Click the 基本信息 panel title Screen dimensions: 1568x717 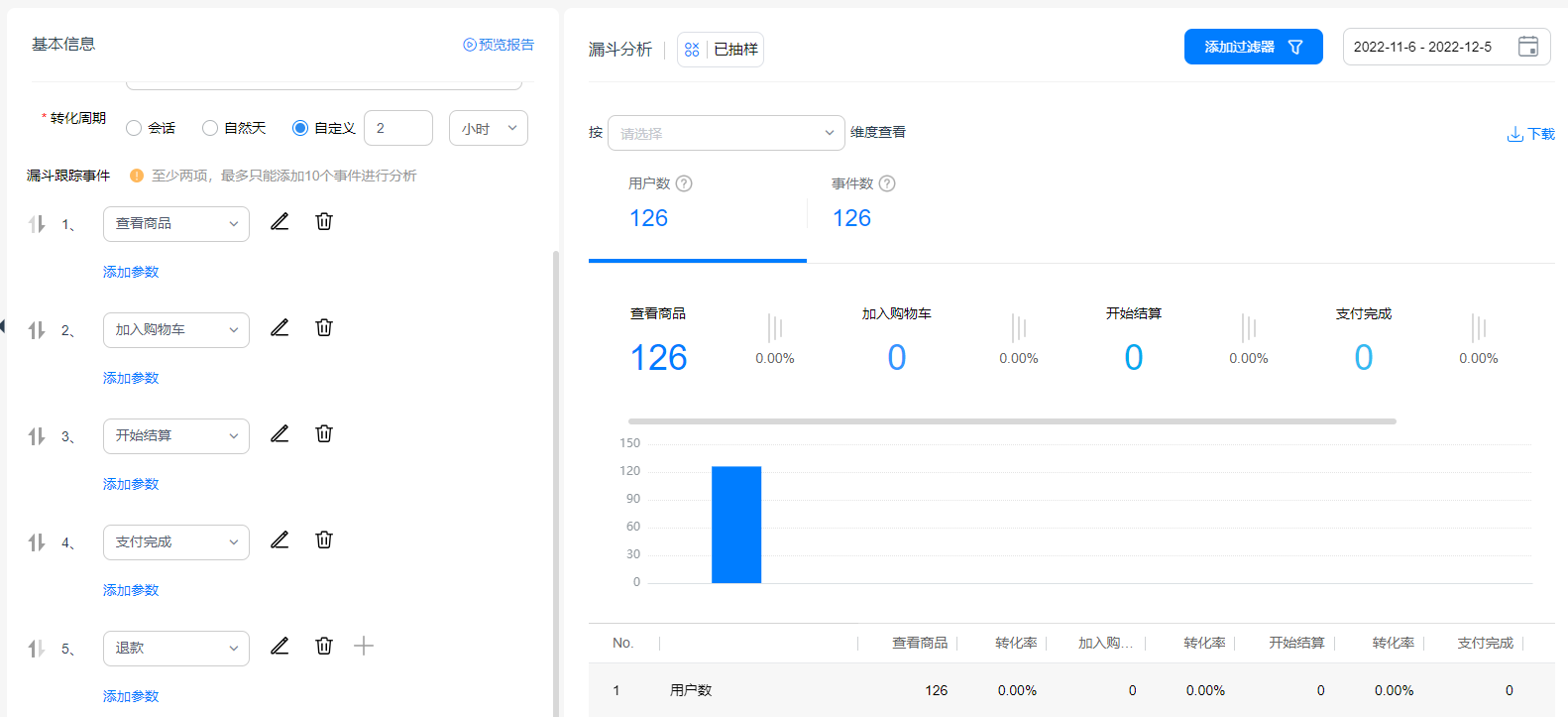[63, 44]
